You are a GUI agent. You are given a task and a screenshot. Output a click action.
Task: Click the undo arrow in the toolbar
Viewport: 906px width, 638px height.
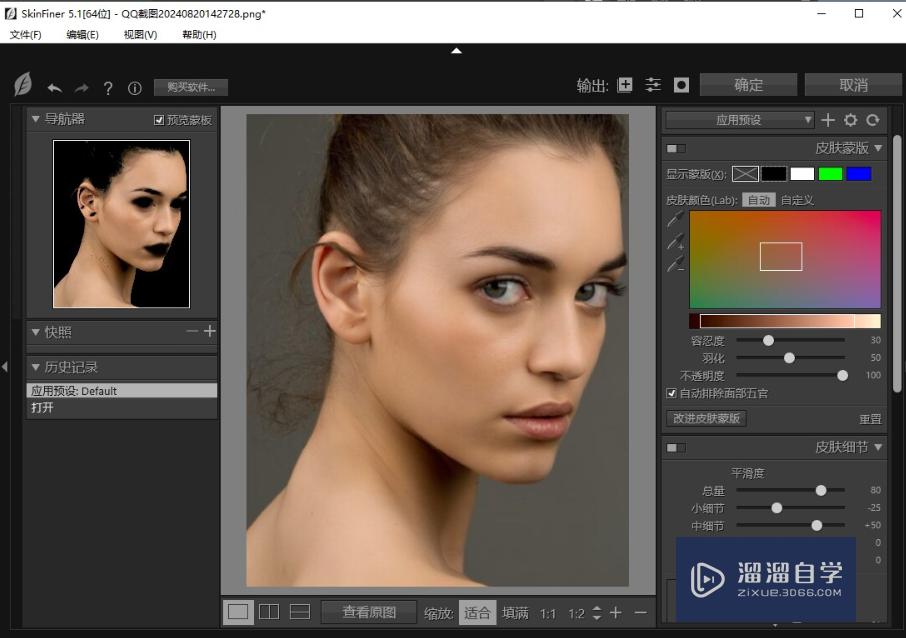click(x=54, y=88)
